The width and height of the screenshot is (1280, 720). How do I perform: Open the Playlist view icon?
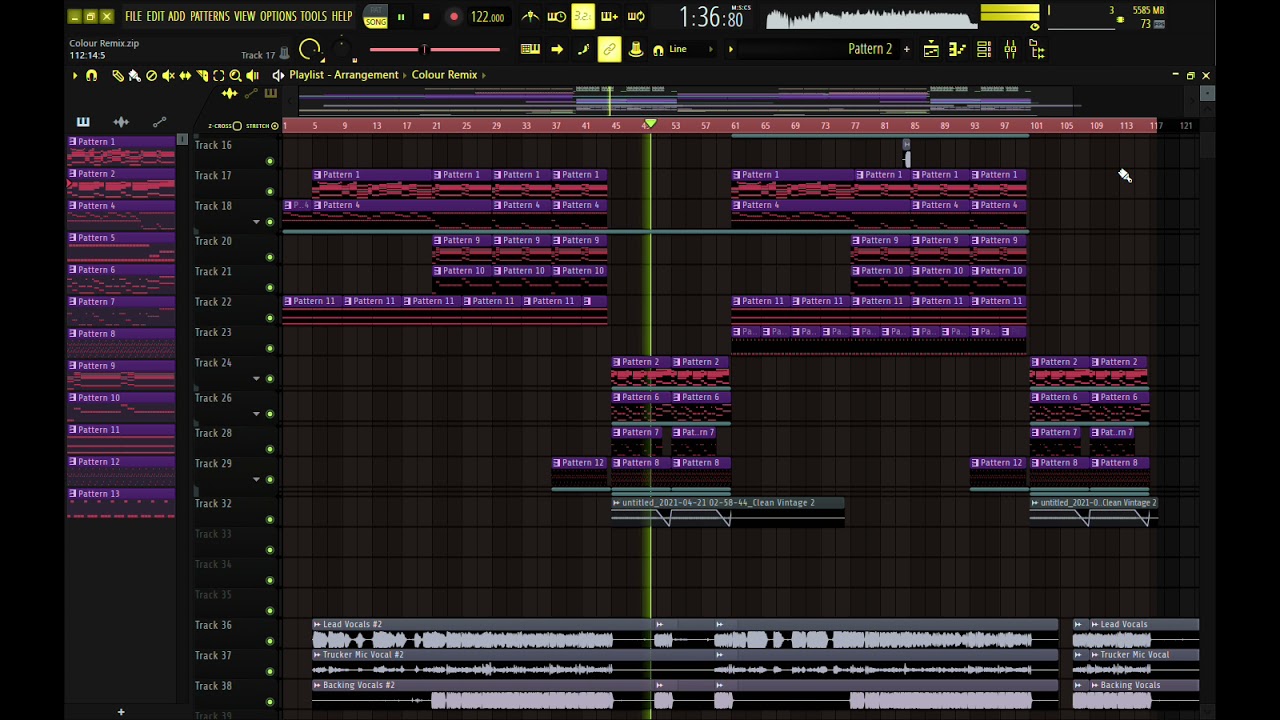(931, 49)
